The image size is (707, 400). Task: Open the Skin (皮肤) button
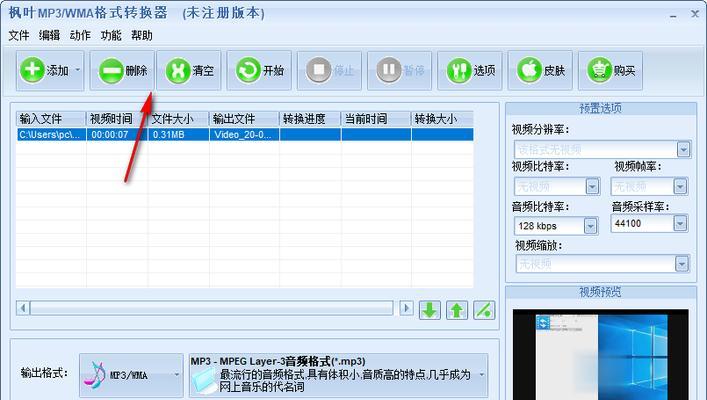pyautogui.click(x=540, y=70)
